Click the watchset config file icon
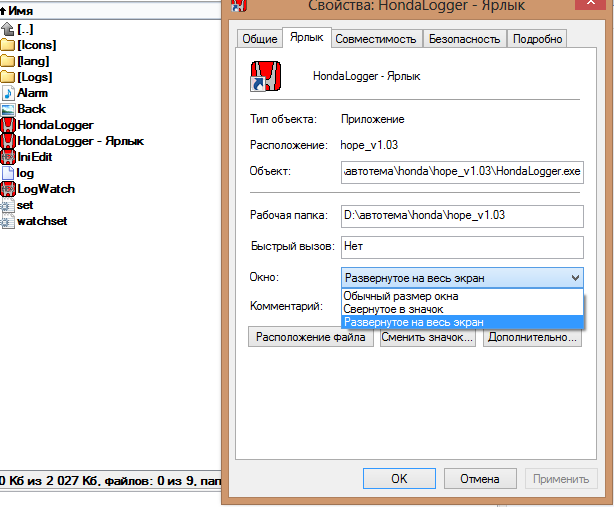 point(7,221)
